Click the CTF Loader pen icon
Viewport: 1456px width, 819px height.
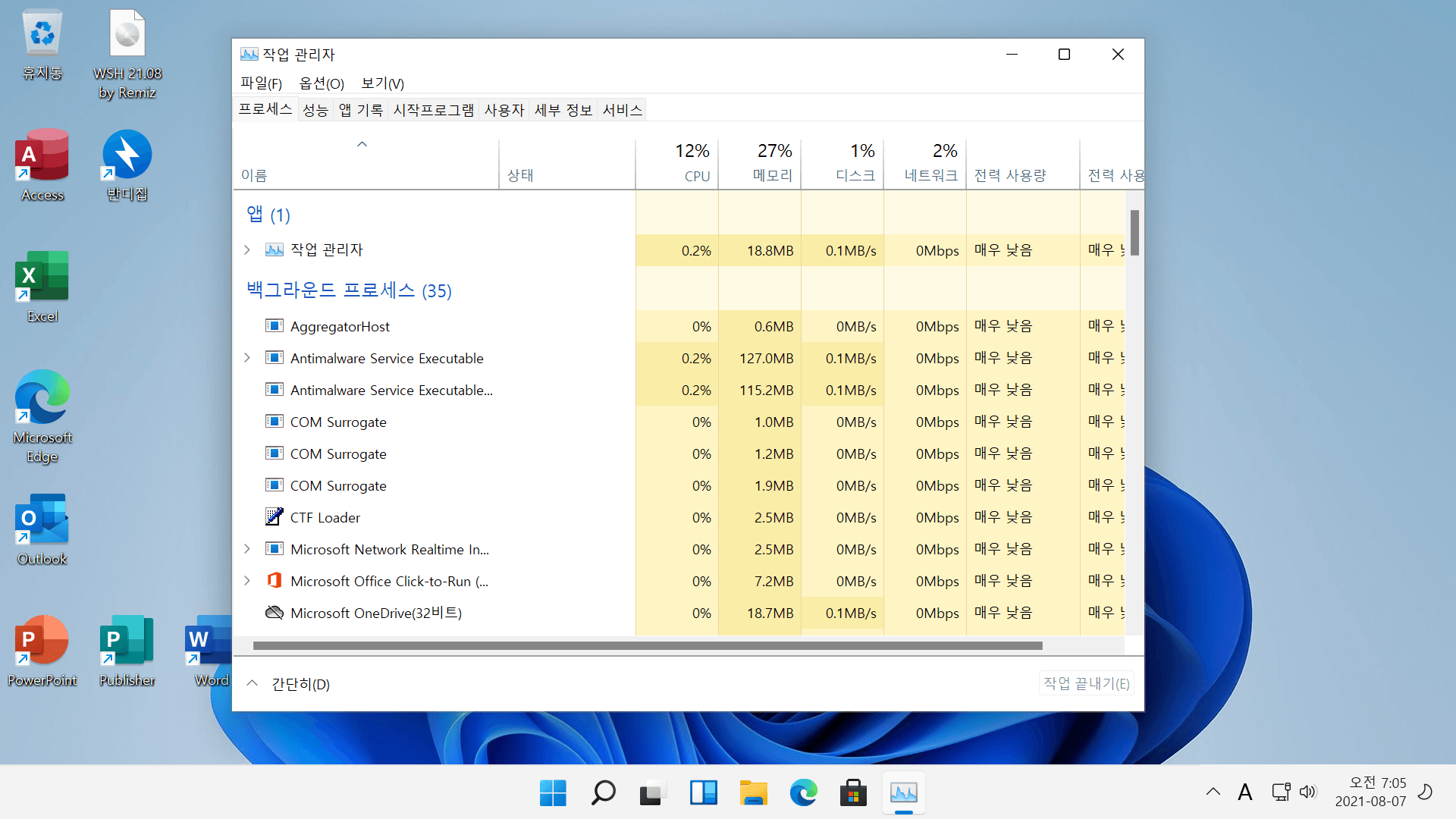(x=275, y=517)
